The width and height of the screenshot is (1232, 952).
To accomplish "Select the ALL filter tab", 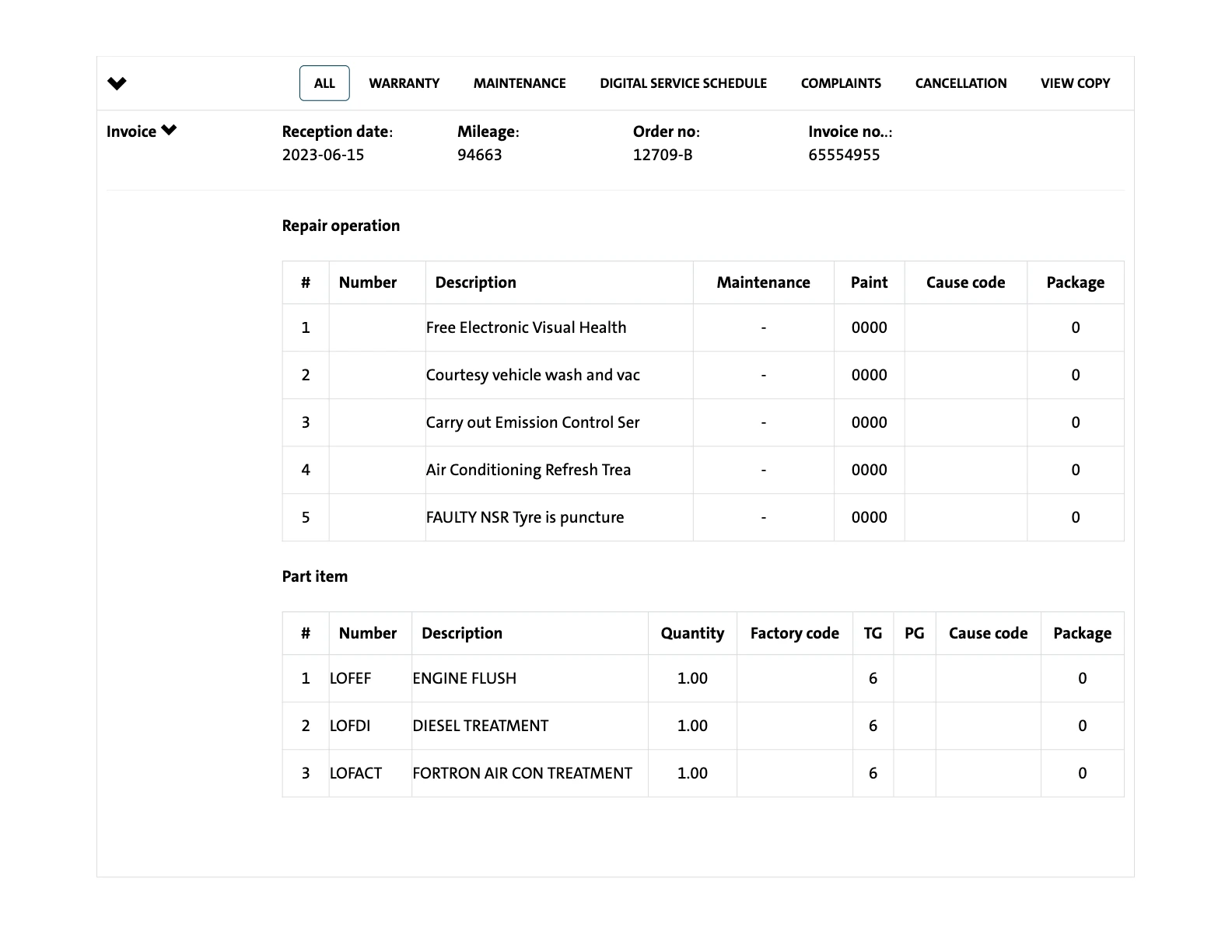I will (x=324, y=83).
